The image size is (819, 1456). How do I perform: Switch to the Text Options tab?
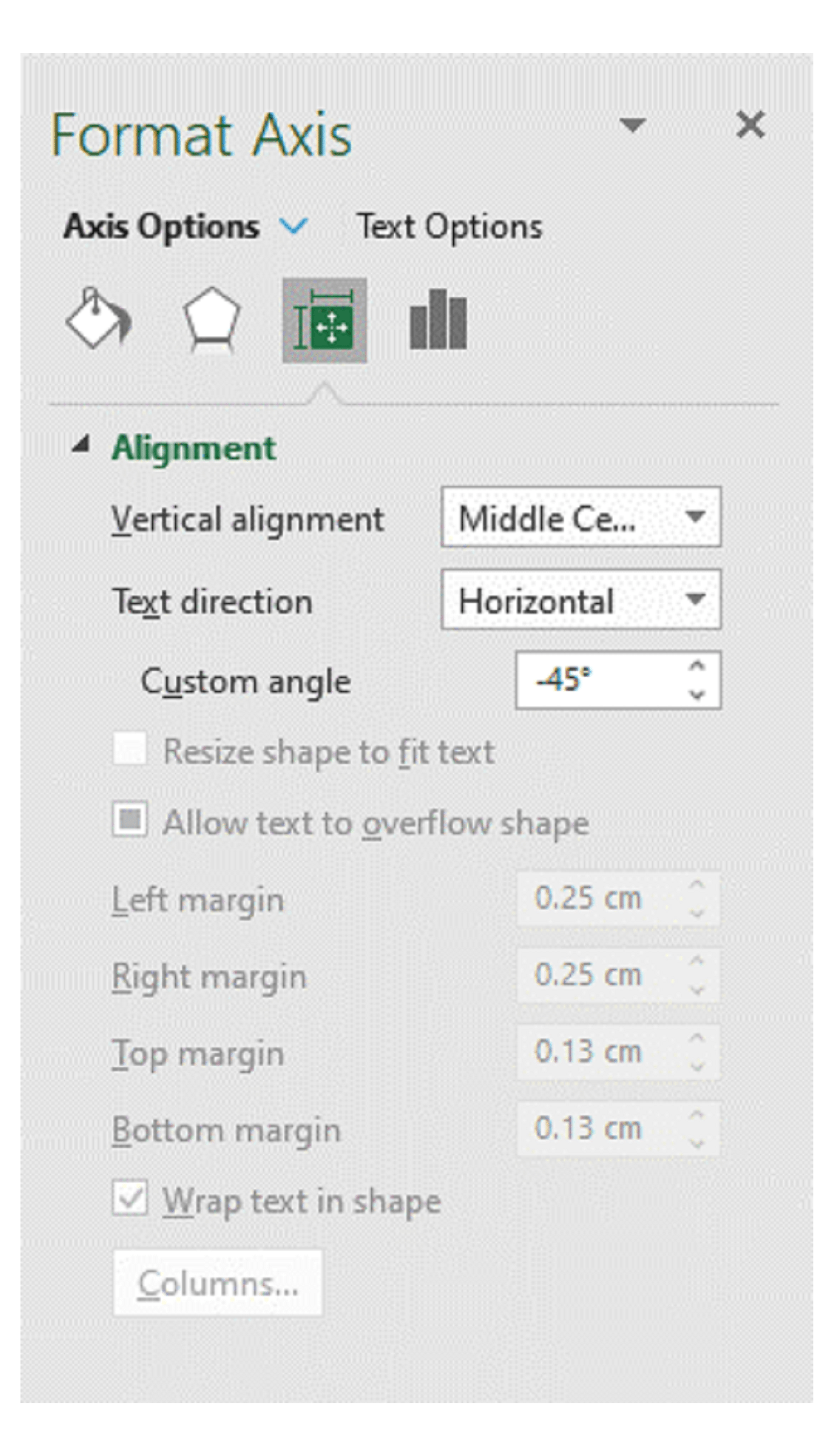pyautogui.click(x=449, y=227)
